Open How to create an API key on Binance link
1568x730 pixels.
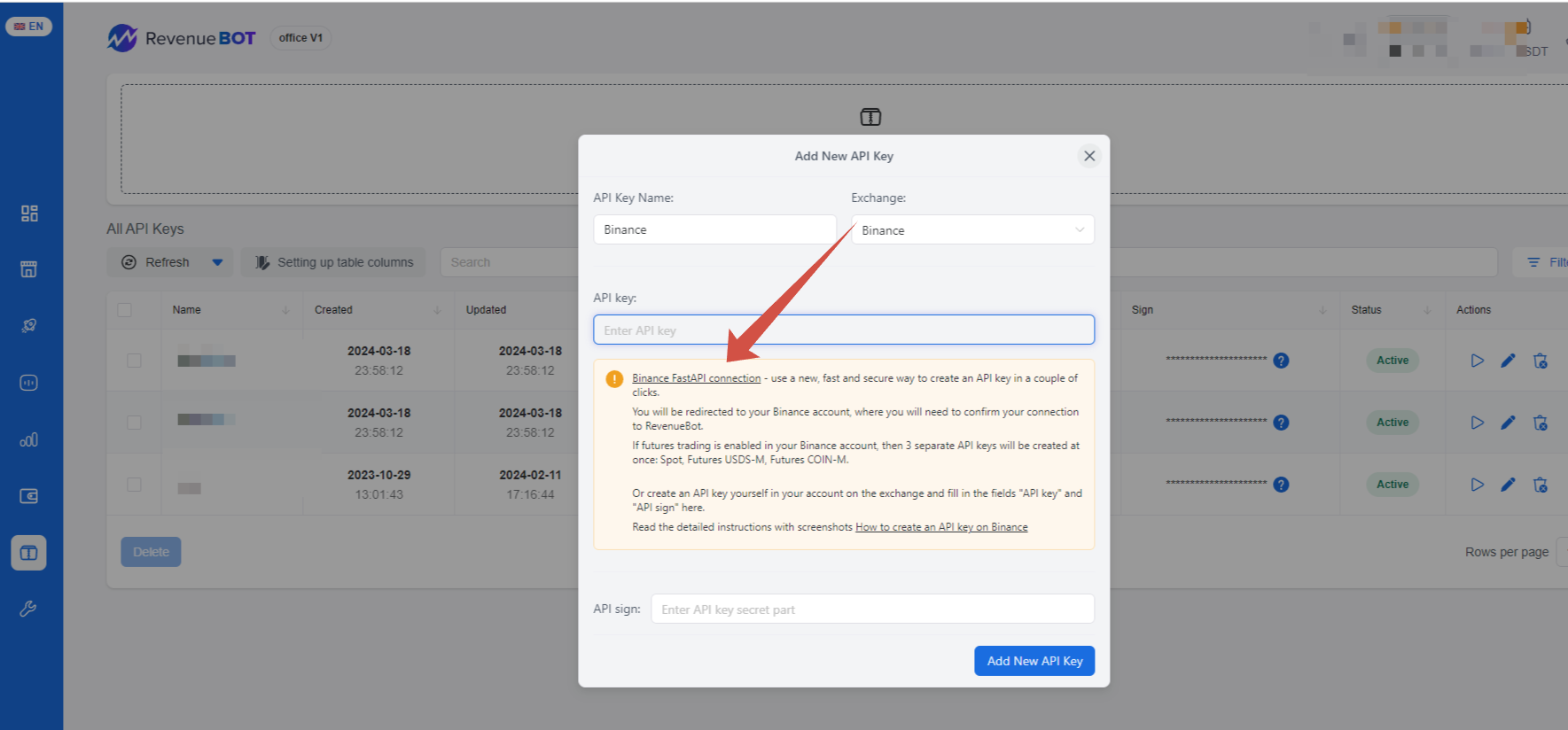[941, 527]
